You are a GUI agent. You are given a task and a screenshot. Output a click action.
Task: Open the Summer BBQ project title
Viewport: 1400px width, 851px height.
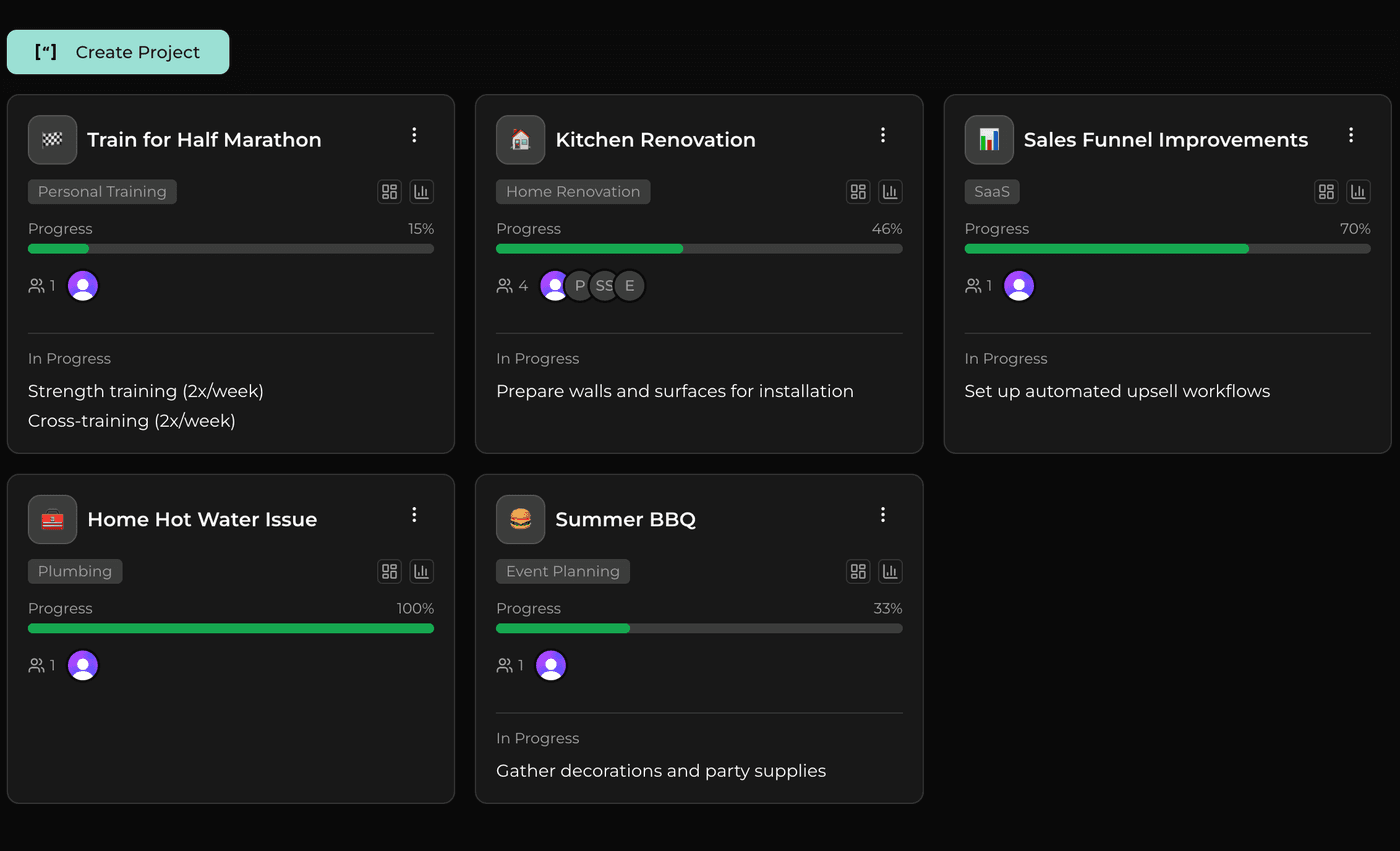click(626, 520)
